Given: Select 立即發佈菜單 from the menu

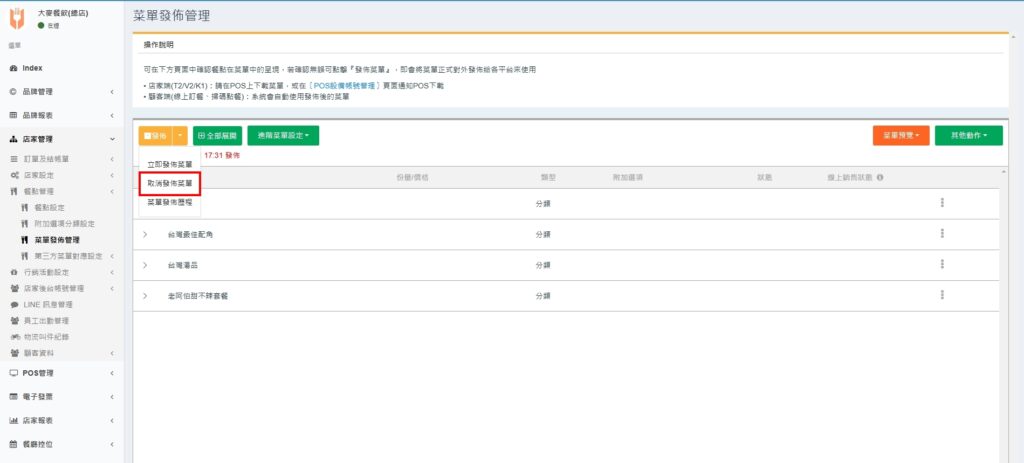Looking at the screenshot, I should [170, 164].
